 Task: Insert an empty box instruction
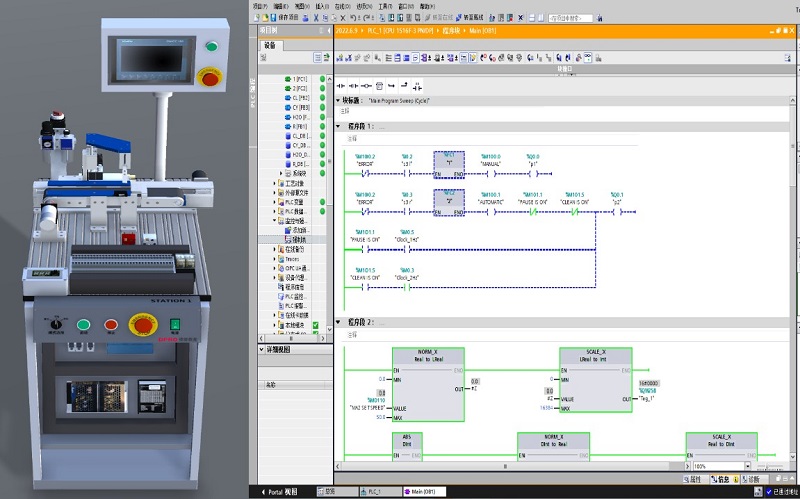coord(379,86)
